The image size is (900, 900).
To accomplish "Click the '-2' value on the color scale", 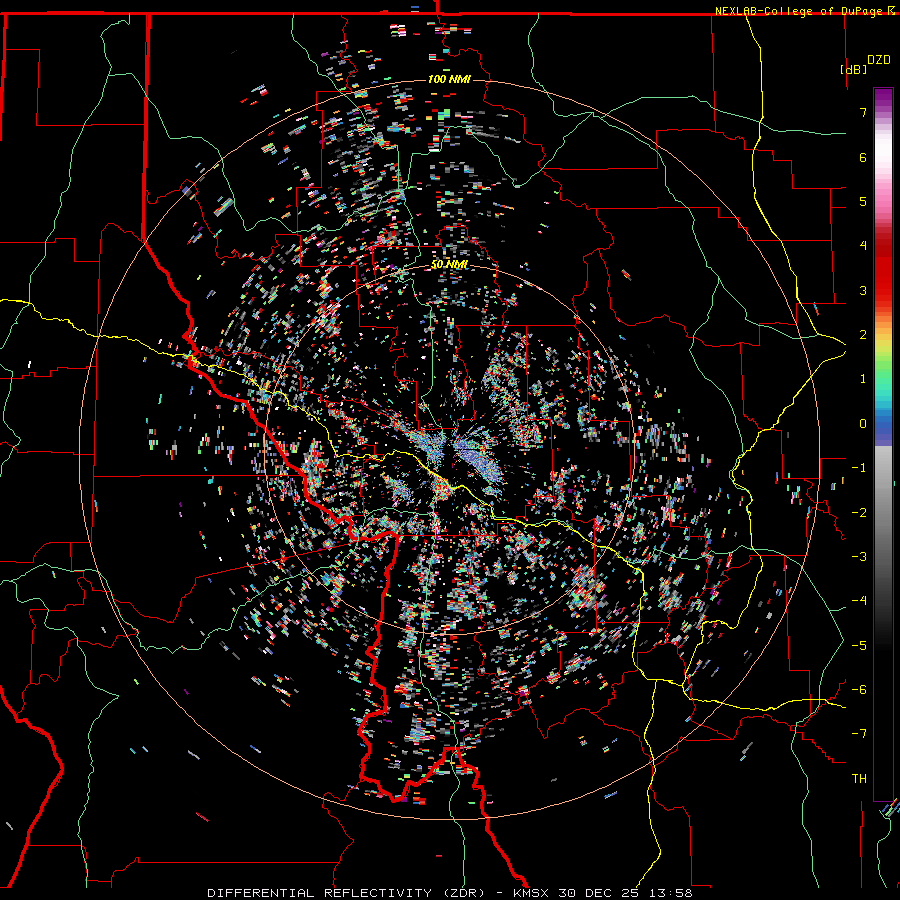I will pos(859,513).
